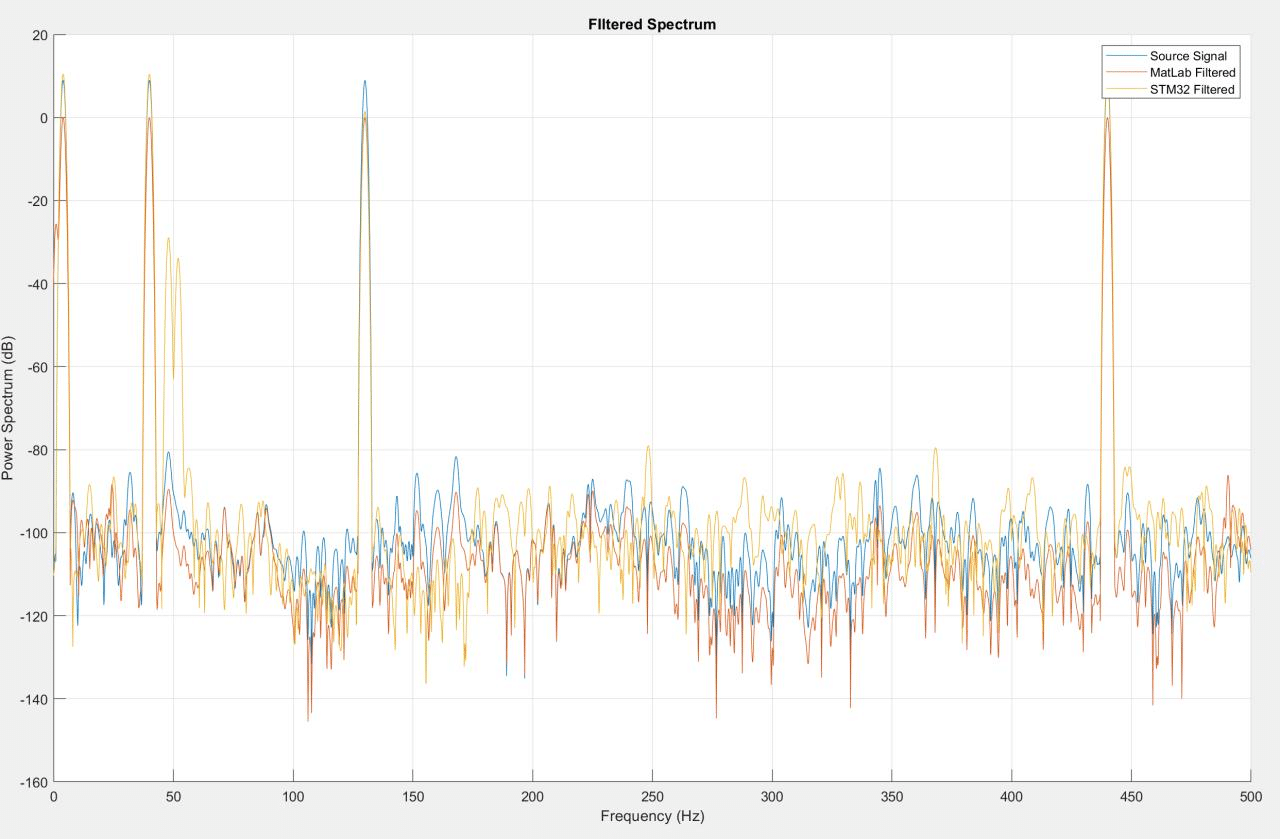
Task: Click the blue line sample in legend
Action: click(x=1124, y=56)
